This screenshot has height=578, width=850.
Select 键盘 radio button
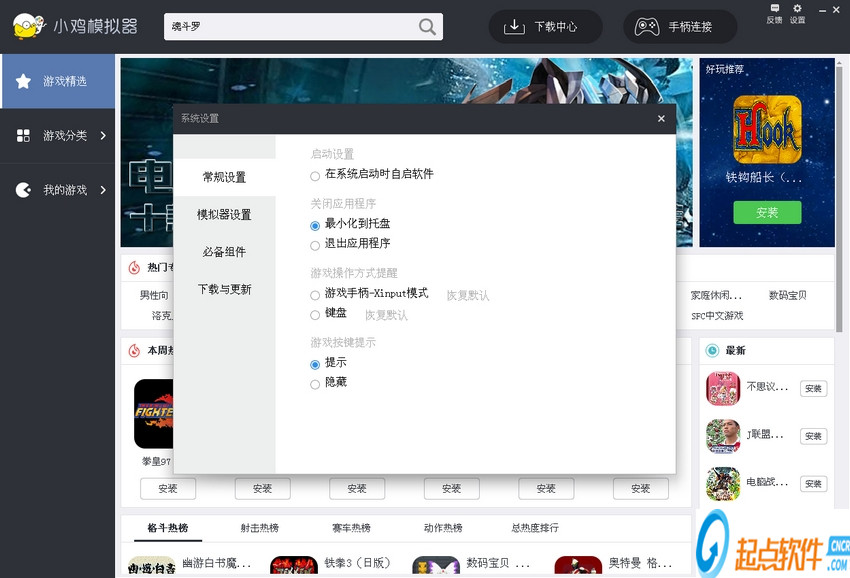tap(315, 315)
